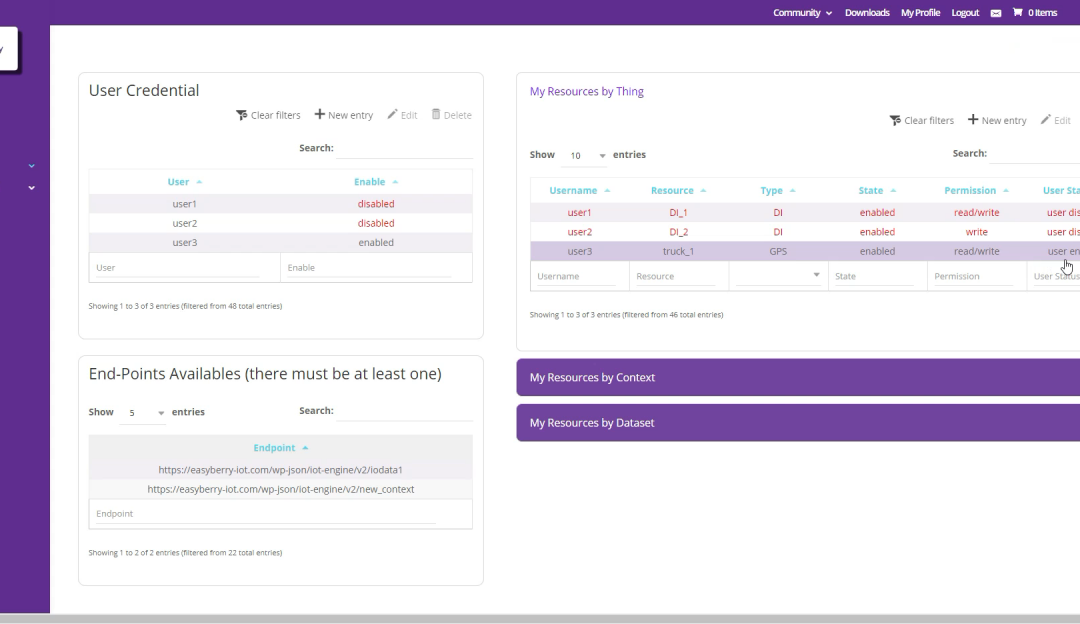
Task: Focus the End-Points search field
Action: pyautogui.click(x=404, y=411)
